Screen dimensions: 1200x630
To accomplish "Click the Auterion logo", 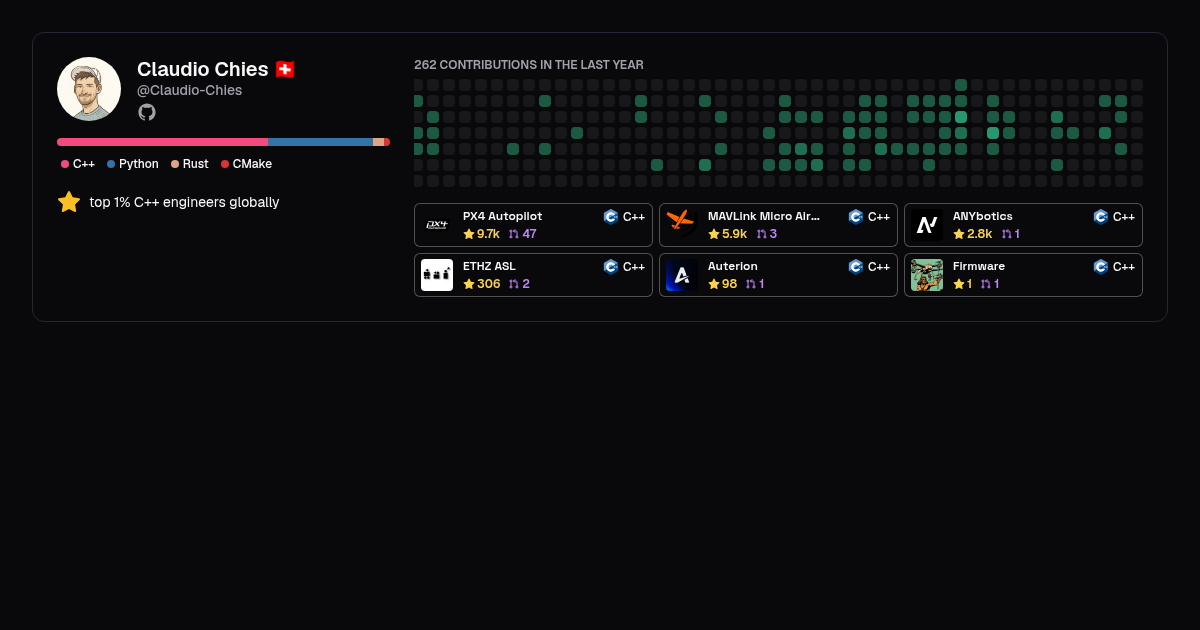I will click(x=682, y=275).
